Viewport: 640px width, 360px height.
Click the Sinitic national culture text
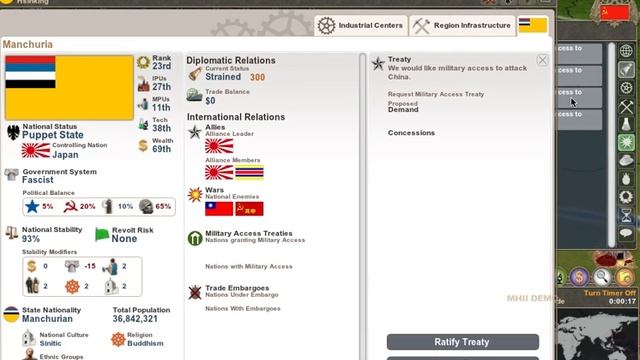(x=50, y=343)
